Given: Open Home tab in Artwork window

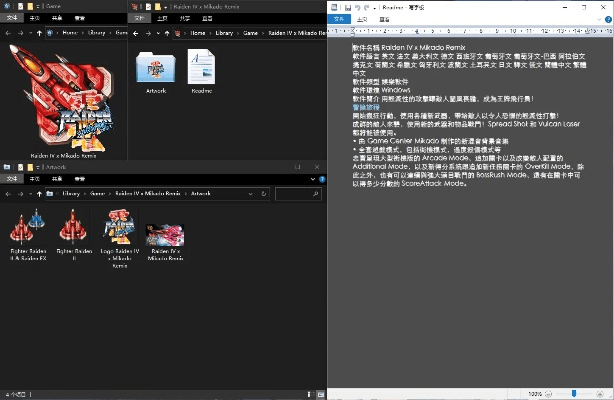Looking at the screenshot, I should coord(34,179).
